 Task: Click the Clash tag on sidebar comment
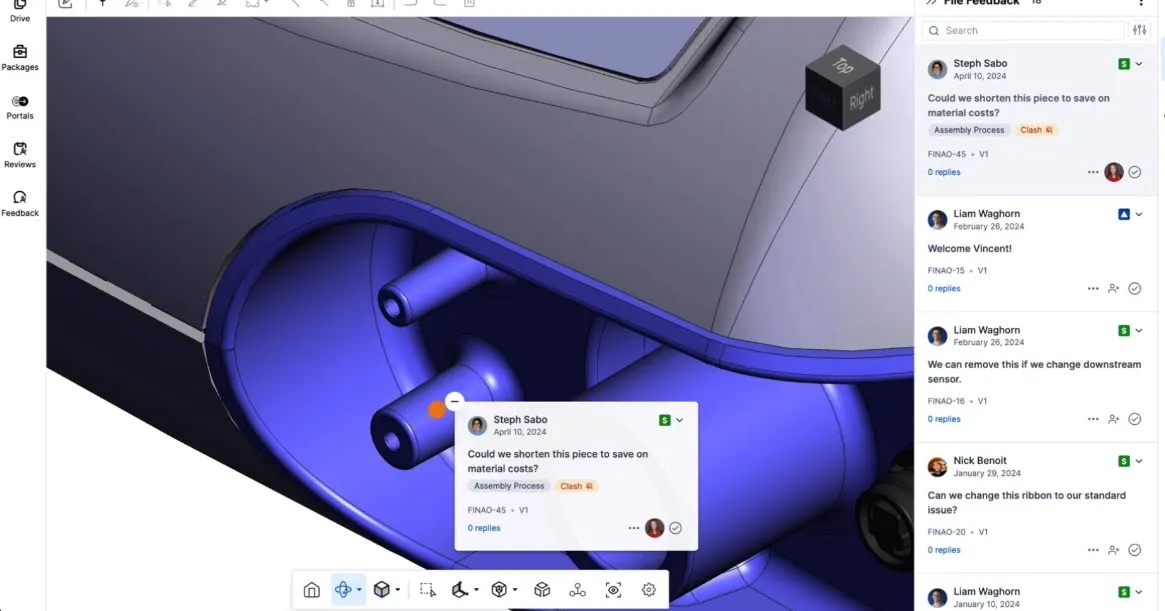coord(1037,130)
